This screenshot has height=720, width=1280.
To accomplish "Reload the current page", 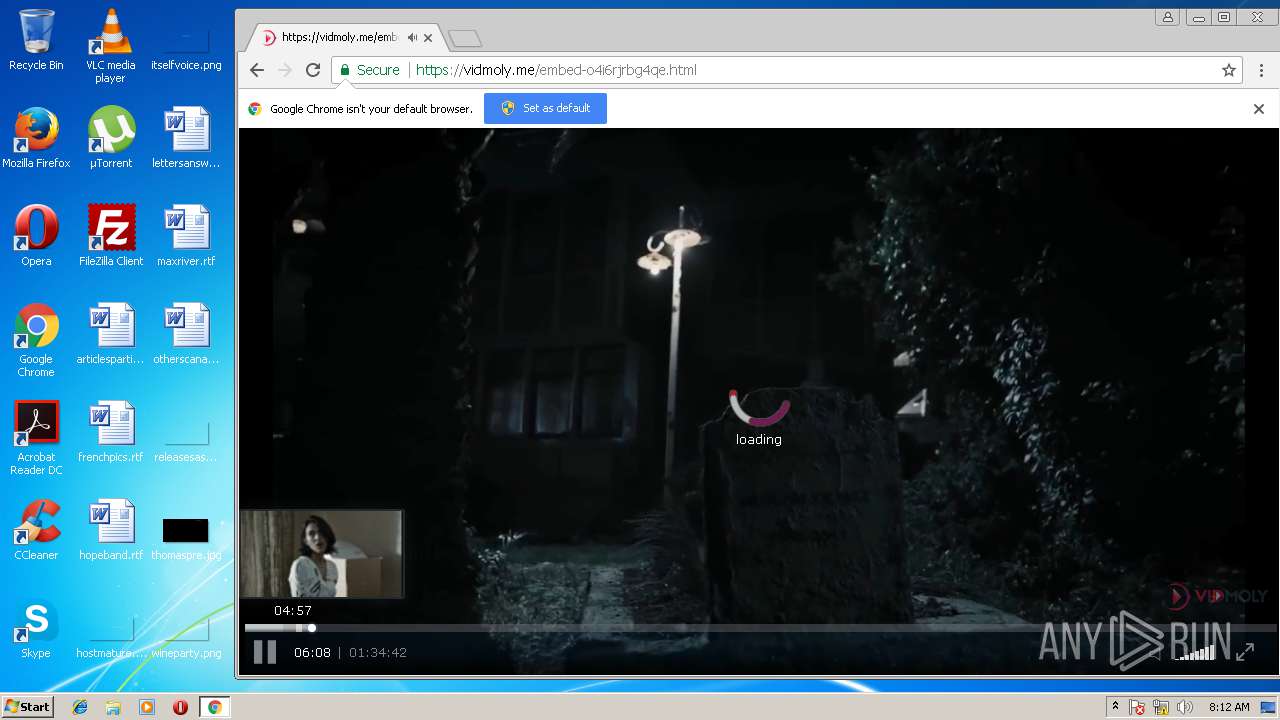I will [x=313, y=70].
